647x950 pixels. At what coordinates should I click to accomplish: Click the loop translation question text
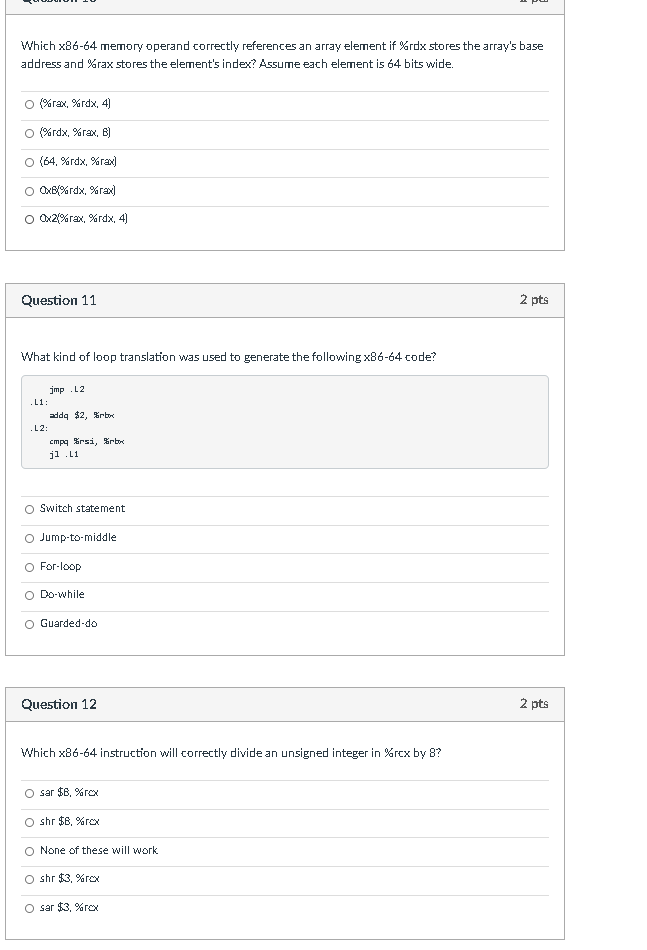228,357
